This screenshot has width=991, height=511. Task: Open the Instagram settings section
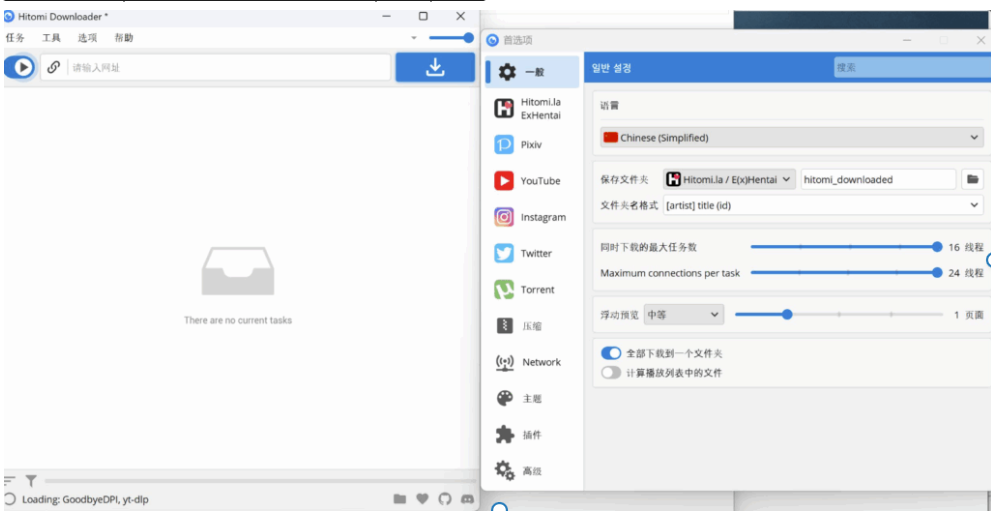(x=532, y=217)
